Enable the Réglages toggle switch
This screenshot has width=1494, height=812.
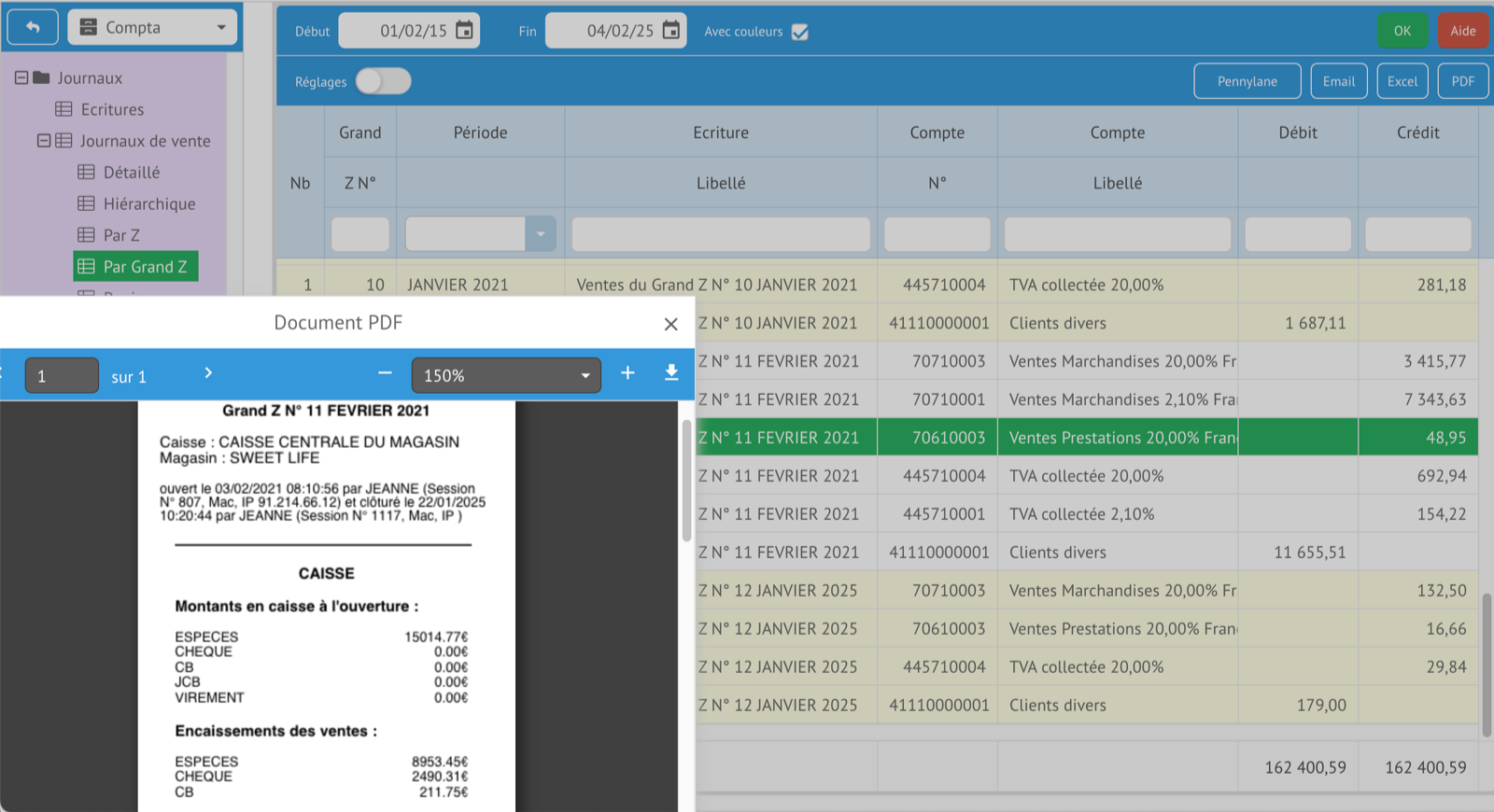(383, 81)
